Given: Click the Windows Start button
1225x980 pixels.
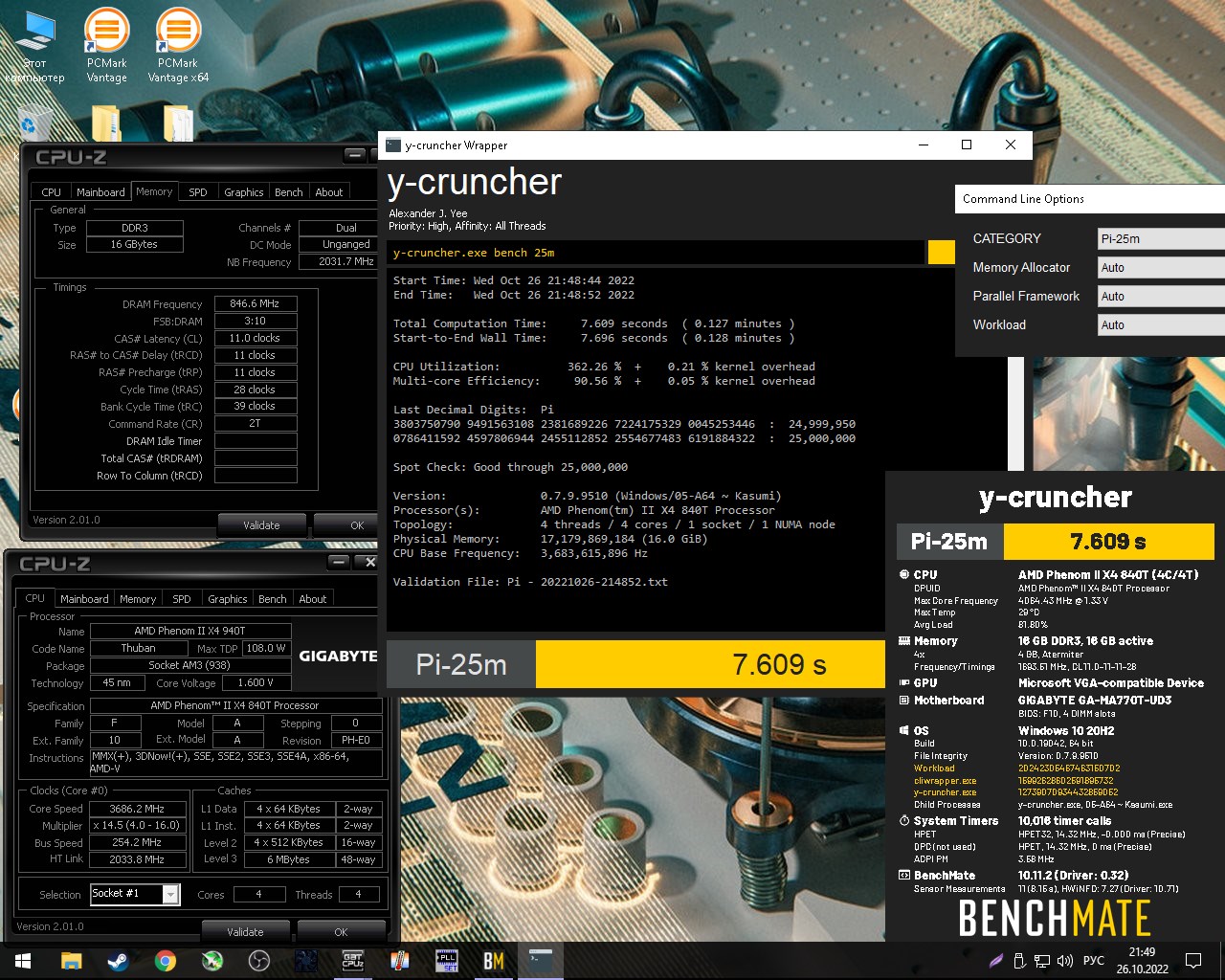Looking at the screenshot, I should click(x=23, y=961).
